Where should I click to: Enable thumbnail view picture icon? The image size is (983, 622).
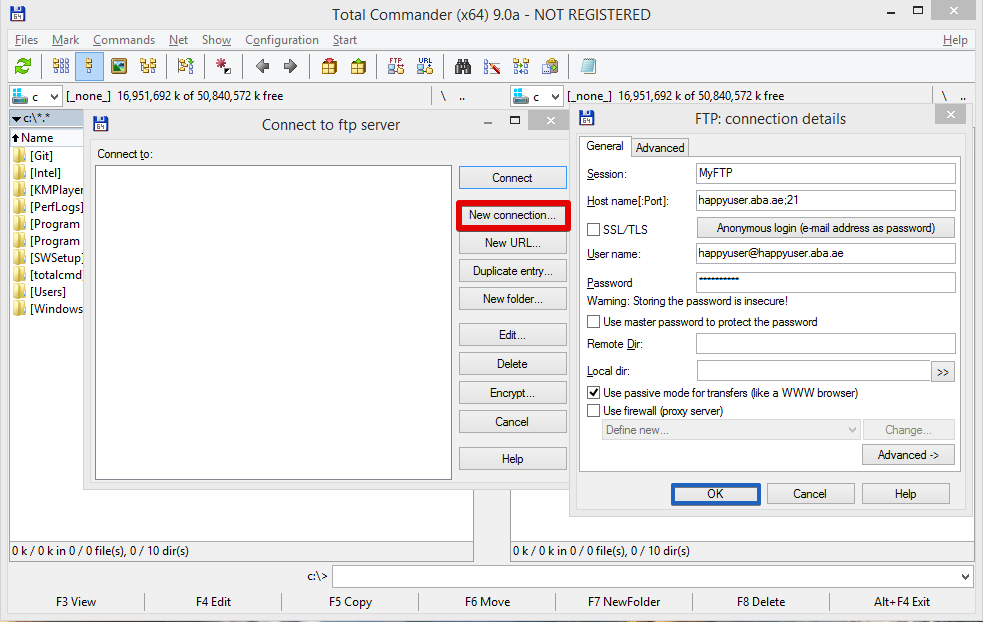pos(118,66)
